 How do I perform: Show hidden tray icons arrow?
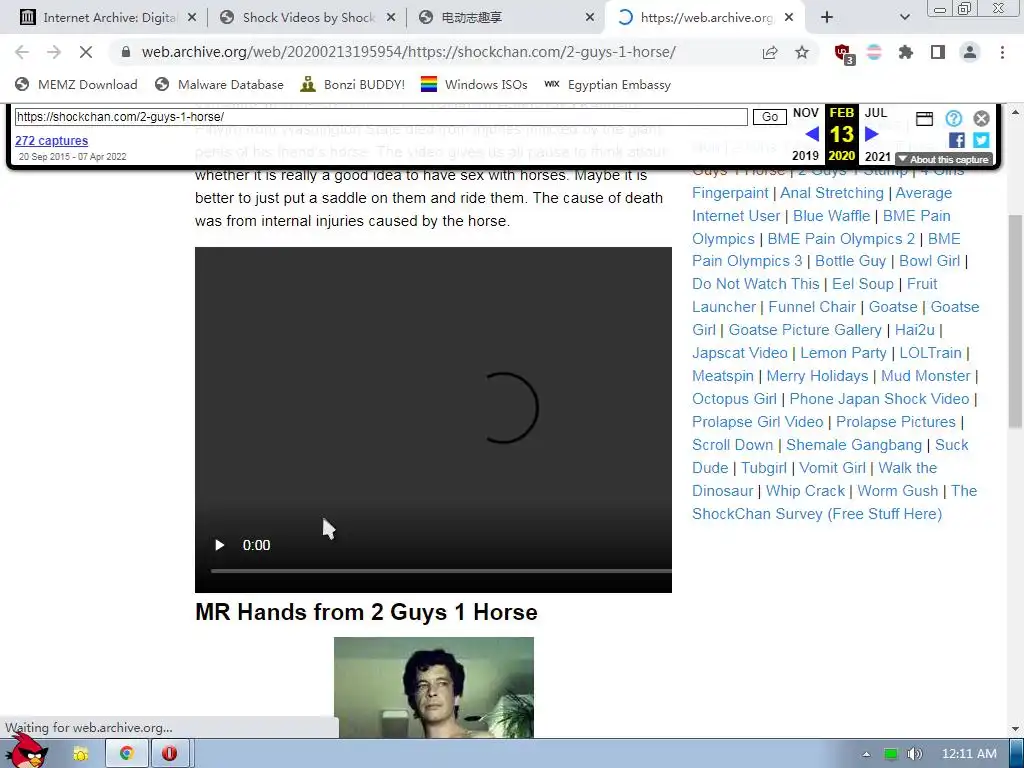(x=866, y=754)
